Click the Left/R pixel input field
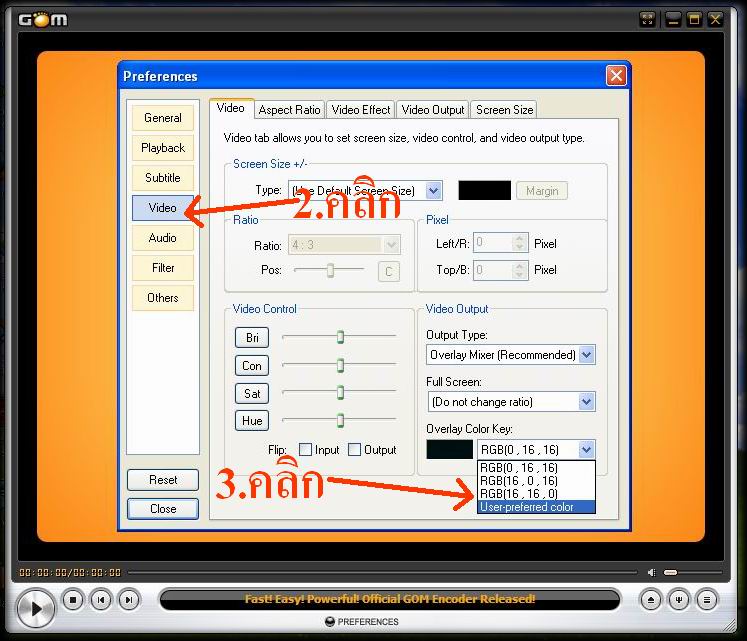The image size is (747, 641). tap(494, 243)
